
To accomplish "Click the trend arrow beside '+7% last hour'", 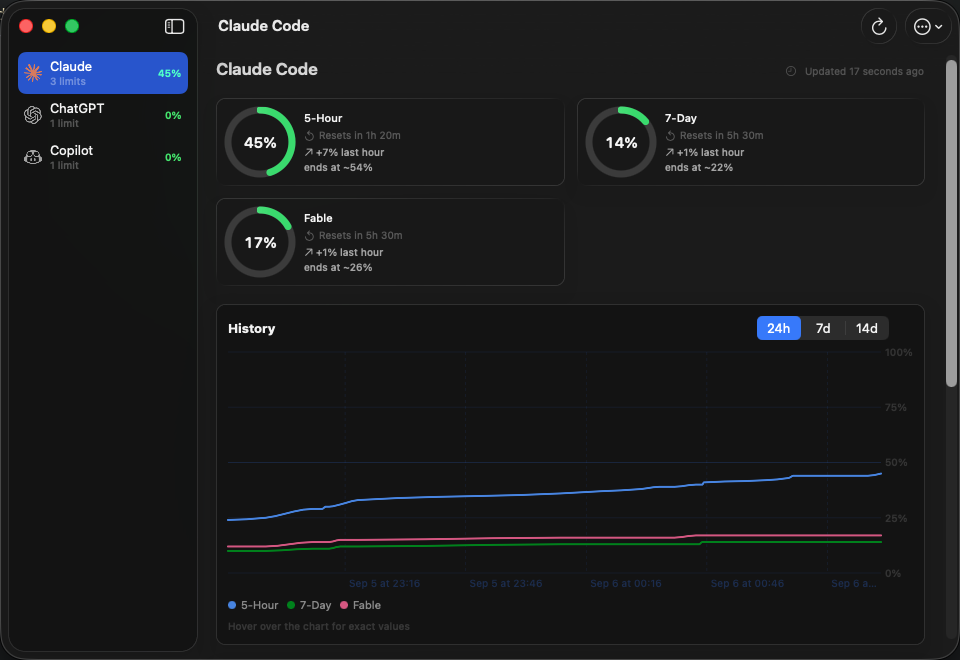I will point(309,152).
